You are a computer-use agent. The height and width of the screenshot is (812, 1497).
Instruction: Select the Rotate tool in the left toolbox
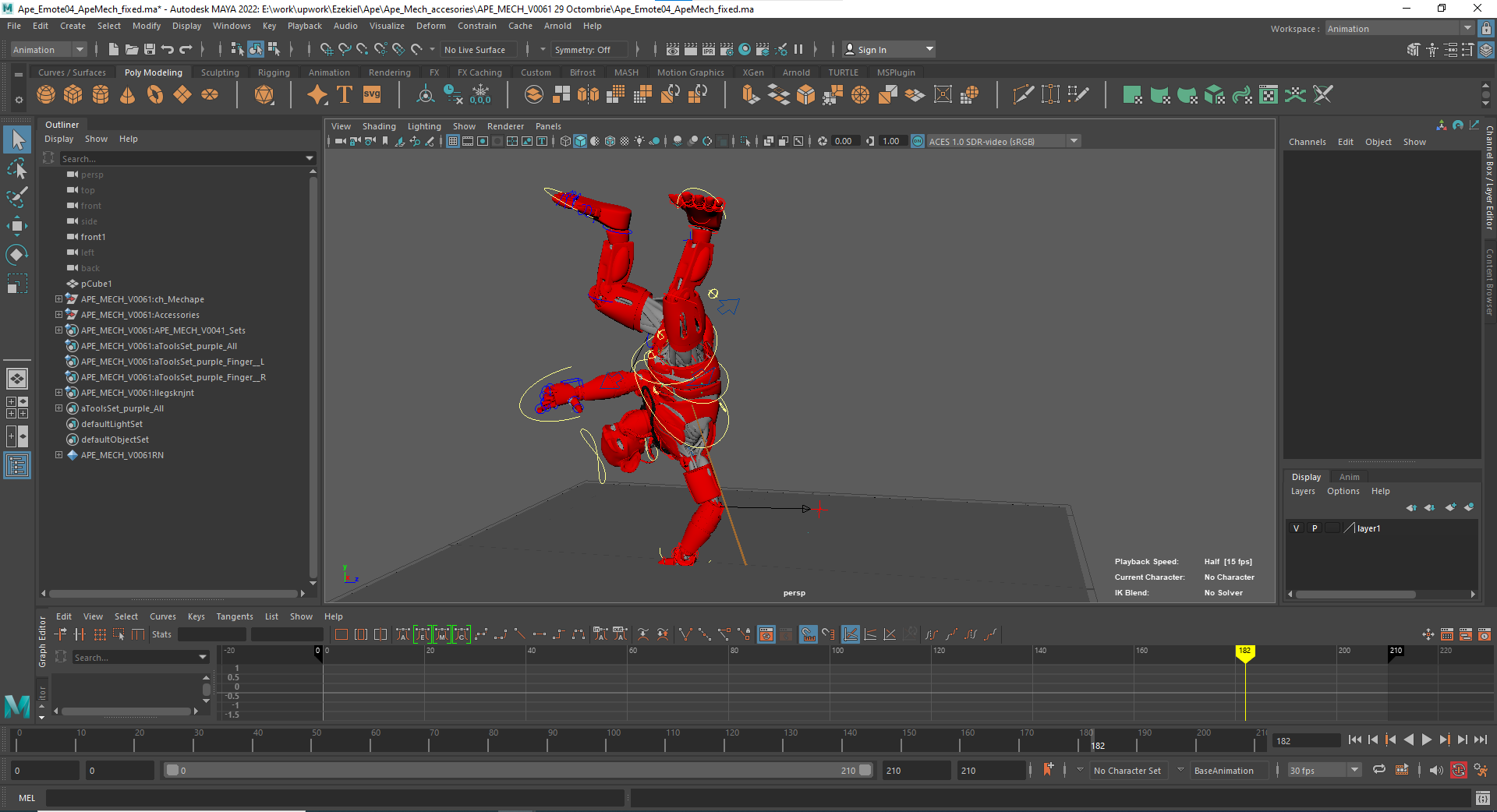click(17, 255)
